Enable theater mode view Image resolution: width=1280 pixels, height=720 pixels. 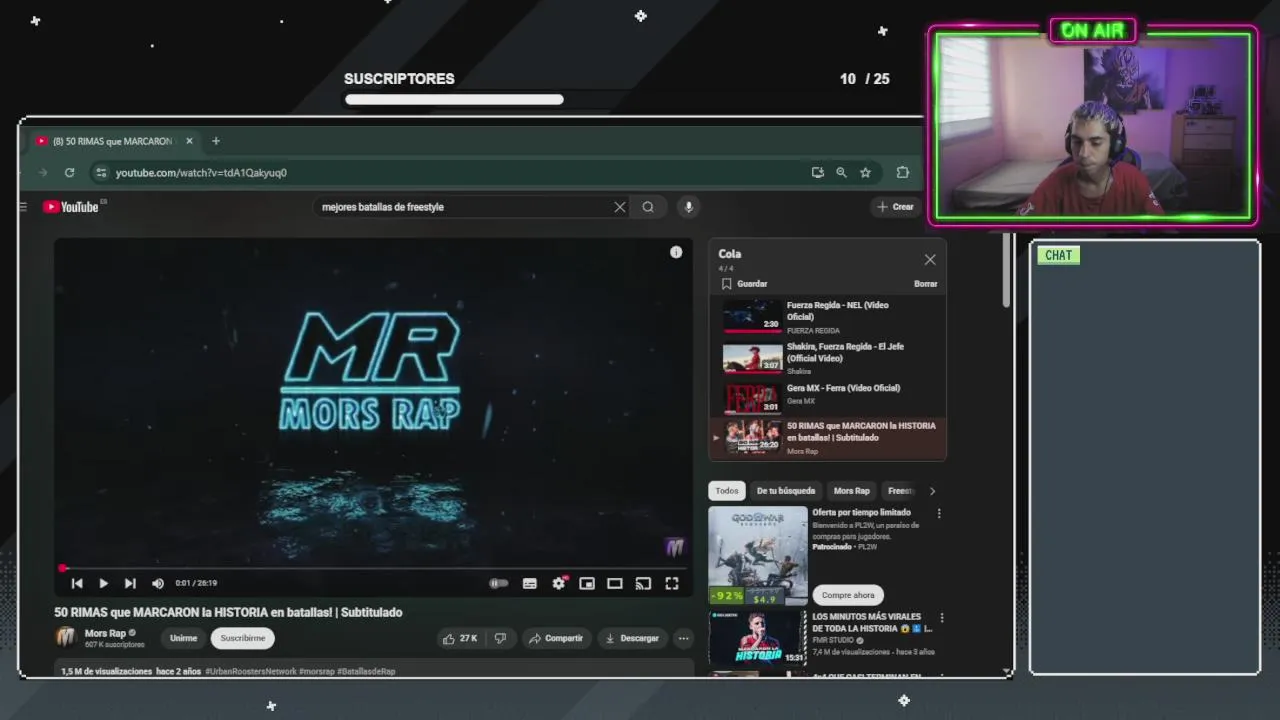pyautogui.click(x=615, y=583)
